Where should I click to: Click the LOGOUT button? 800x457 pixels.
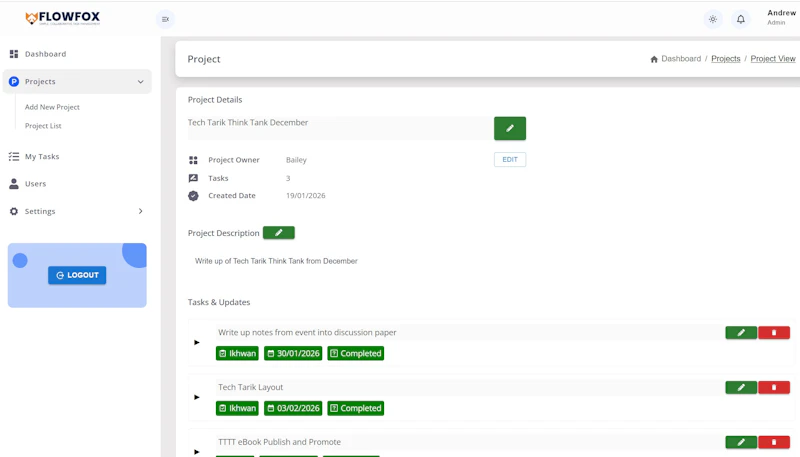pyautogui.click(x=77, y=275)
